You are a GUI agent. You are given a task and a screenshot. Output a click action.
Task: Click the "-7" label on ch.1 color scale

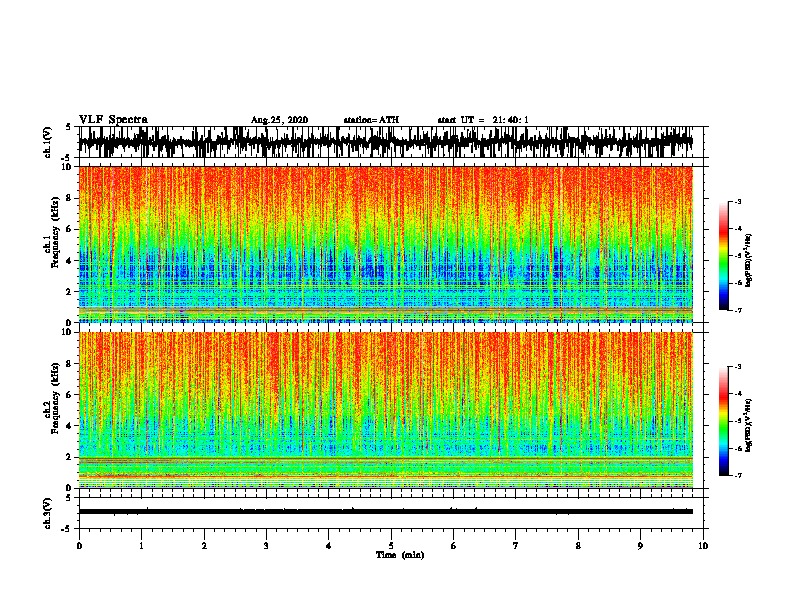738,310
